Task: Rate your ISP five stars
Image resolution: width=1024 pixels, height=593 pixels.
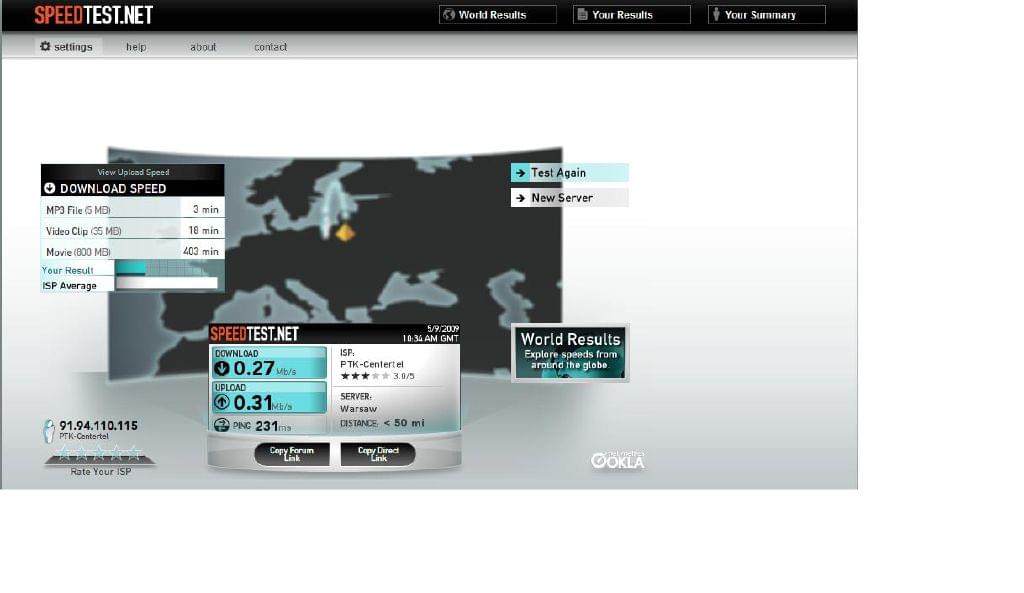Action: [135, 452]
